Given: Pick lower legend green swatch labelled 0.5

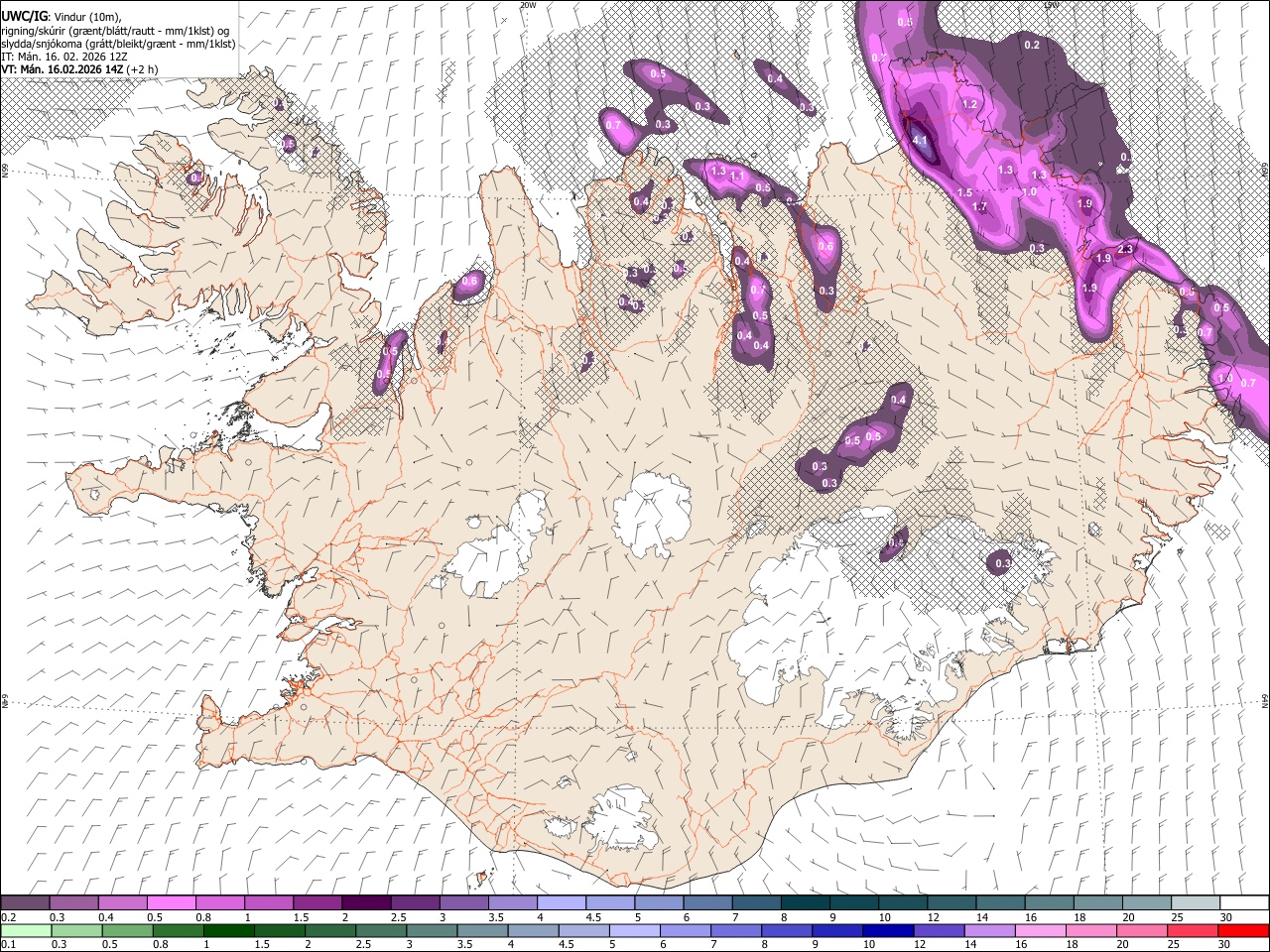Looking at the screenshot, I should pos(128,930).
